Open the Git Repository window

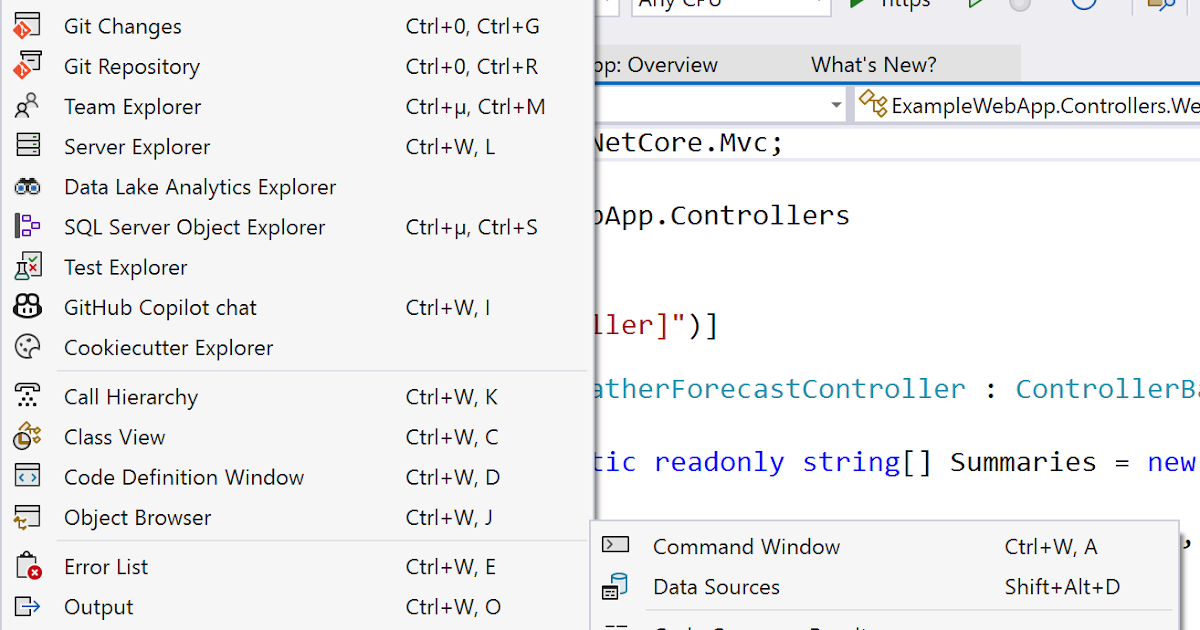click(x=132, y=67)
